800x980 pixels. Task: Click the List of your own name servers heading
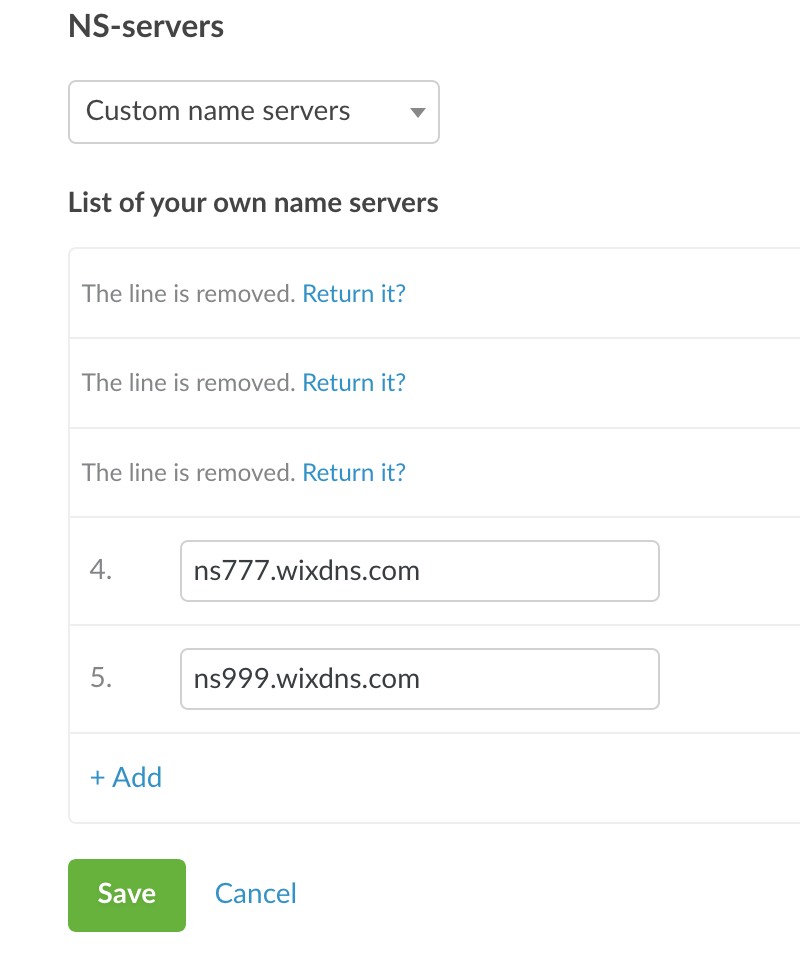[253, 203]
